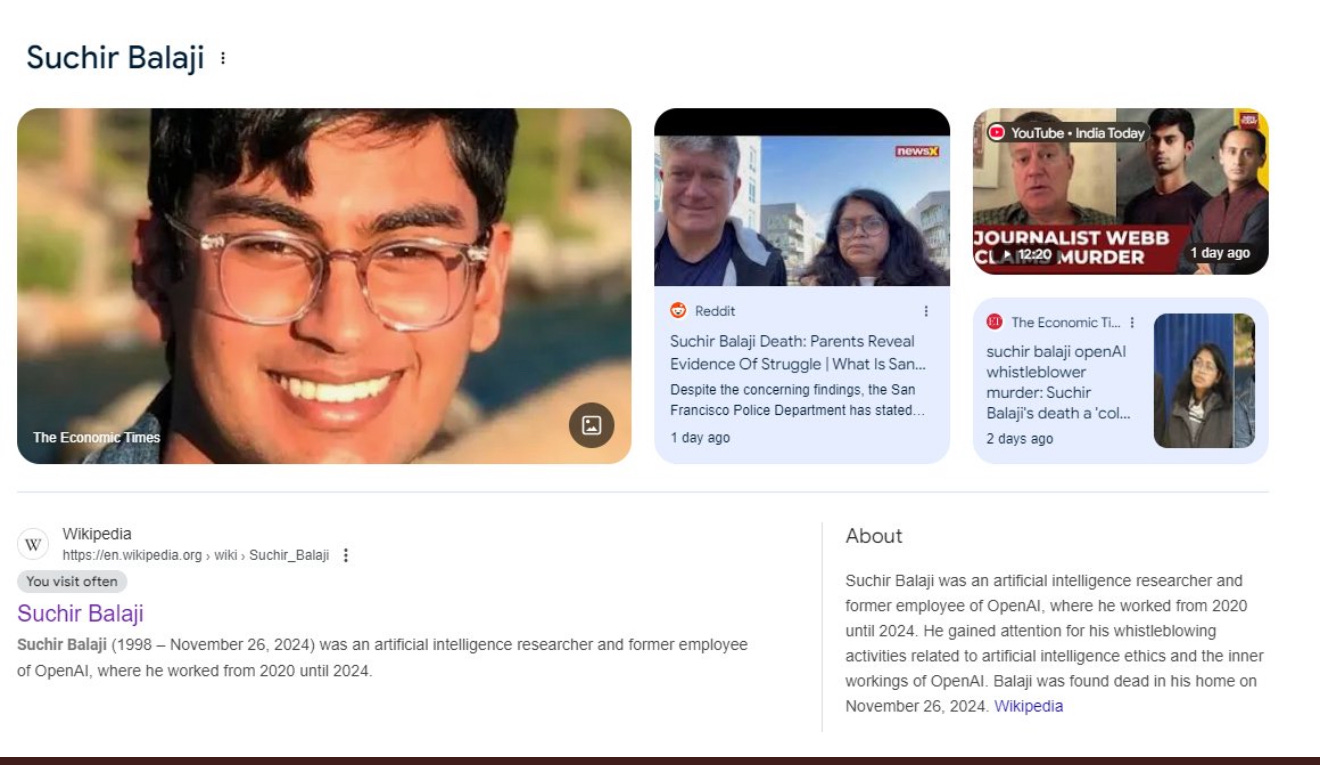Image resolution: width=1320 pixels, height=765 pixels.
Task: Click the 'Reddit' source label on card
Action: pos(715,311)
